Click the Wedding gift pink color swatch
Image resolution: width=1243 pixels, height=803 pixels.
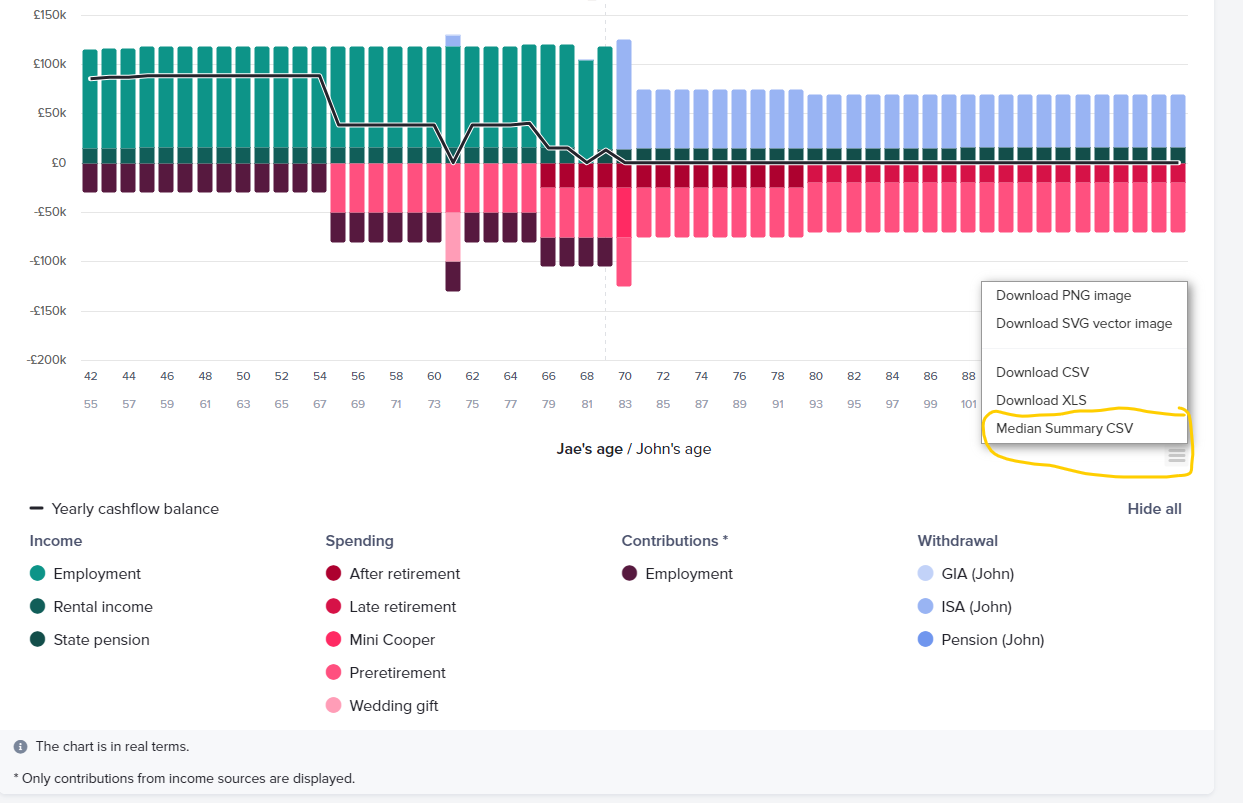pos(333,706)
